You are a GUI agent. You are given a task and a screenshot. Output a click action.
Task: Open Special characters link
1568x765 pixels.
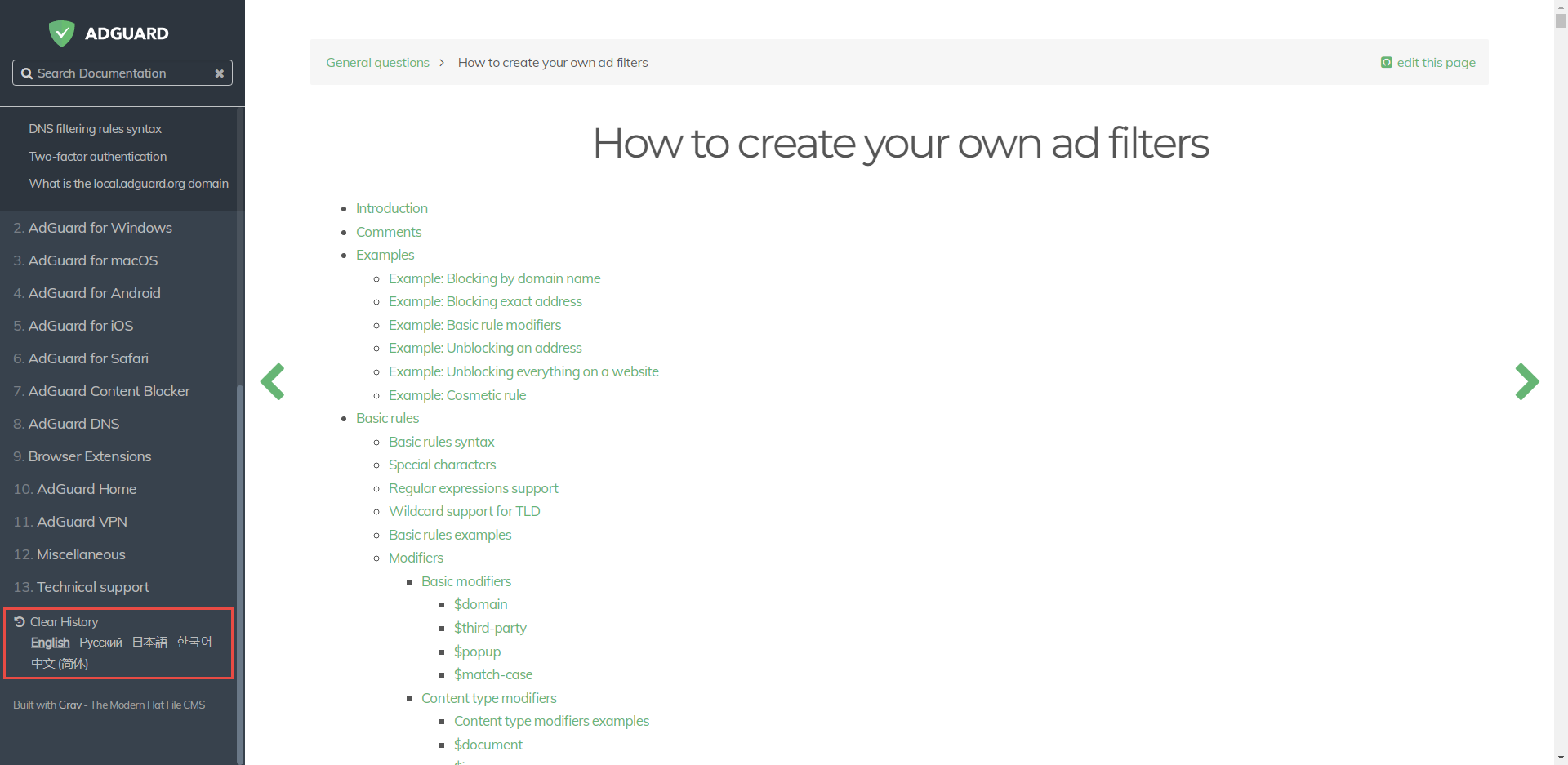(x=442, y=465)
